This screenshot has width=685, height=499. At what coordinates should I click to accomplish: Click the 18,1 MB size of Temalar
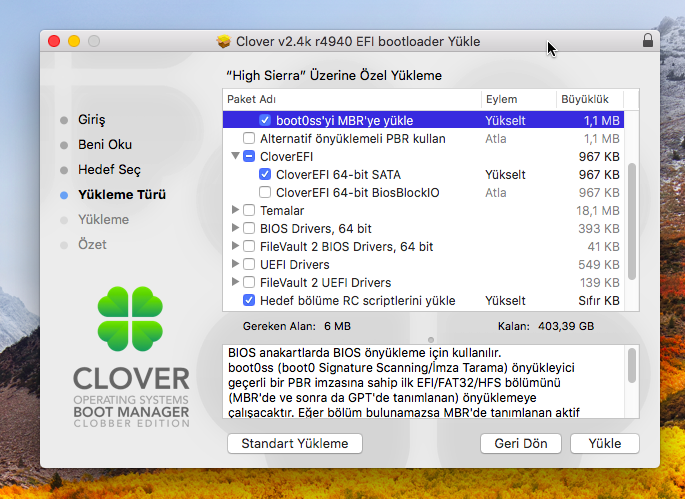(x=598, y=211)
